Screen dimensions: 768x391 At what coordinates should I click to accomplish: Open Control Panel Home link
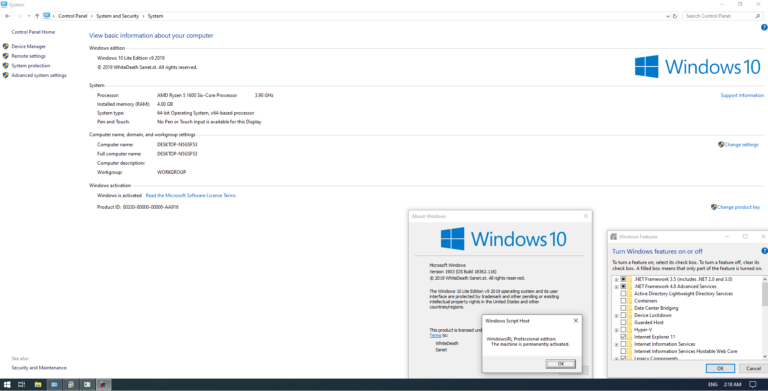coord(33,32)
